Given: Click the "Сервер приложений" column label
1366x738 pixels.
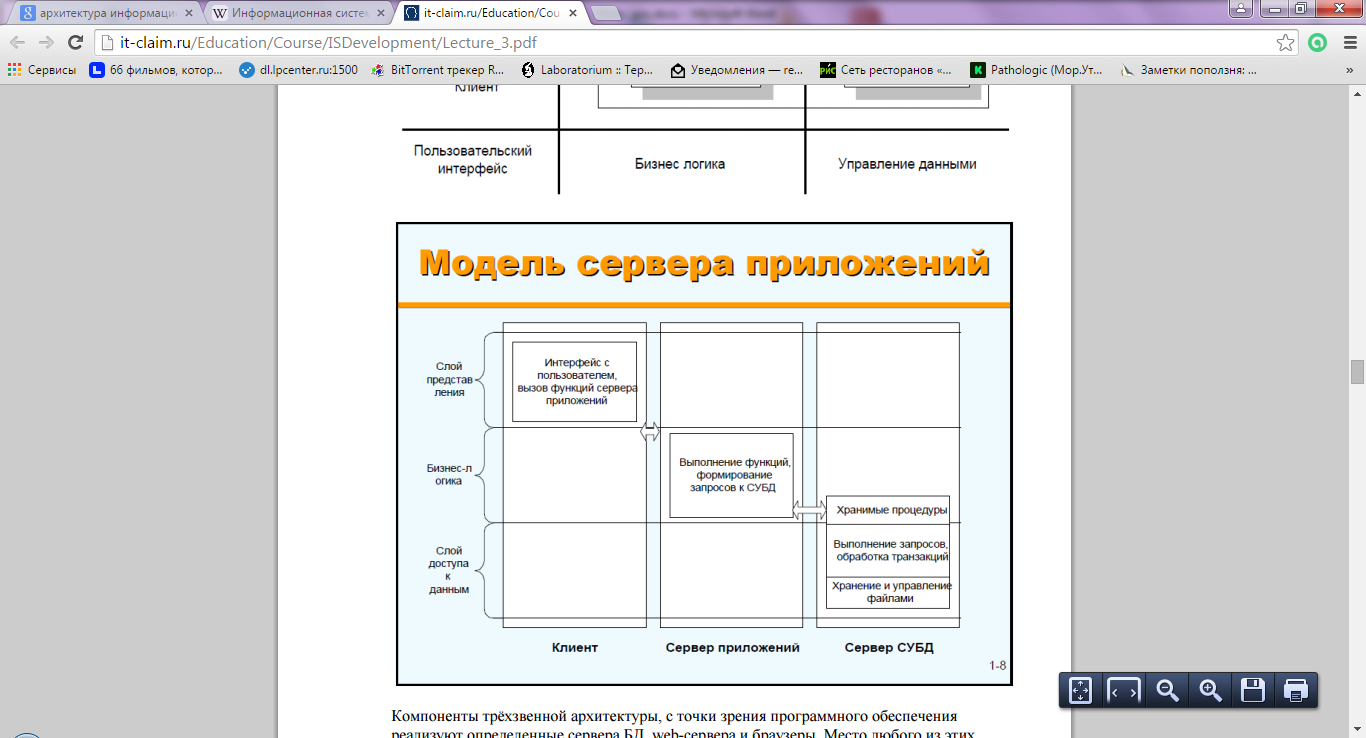Looking at the screenshot, I should click(x=733, y=647).
